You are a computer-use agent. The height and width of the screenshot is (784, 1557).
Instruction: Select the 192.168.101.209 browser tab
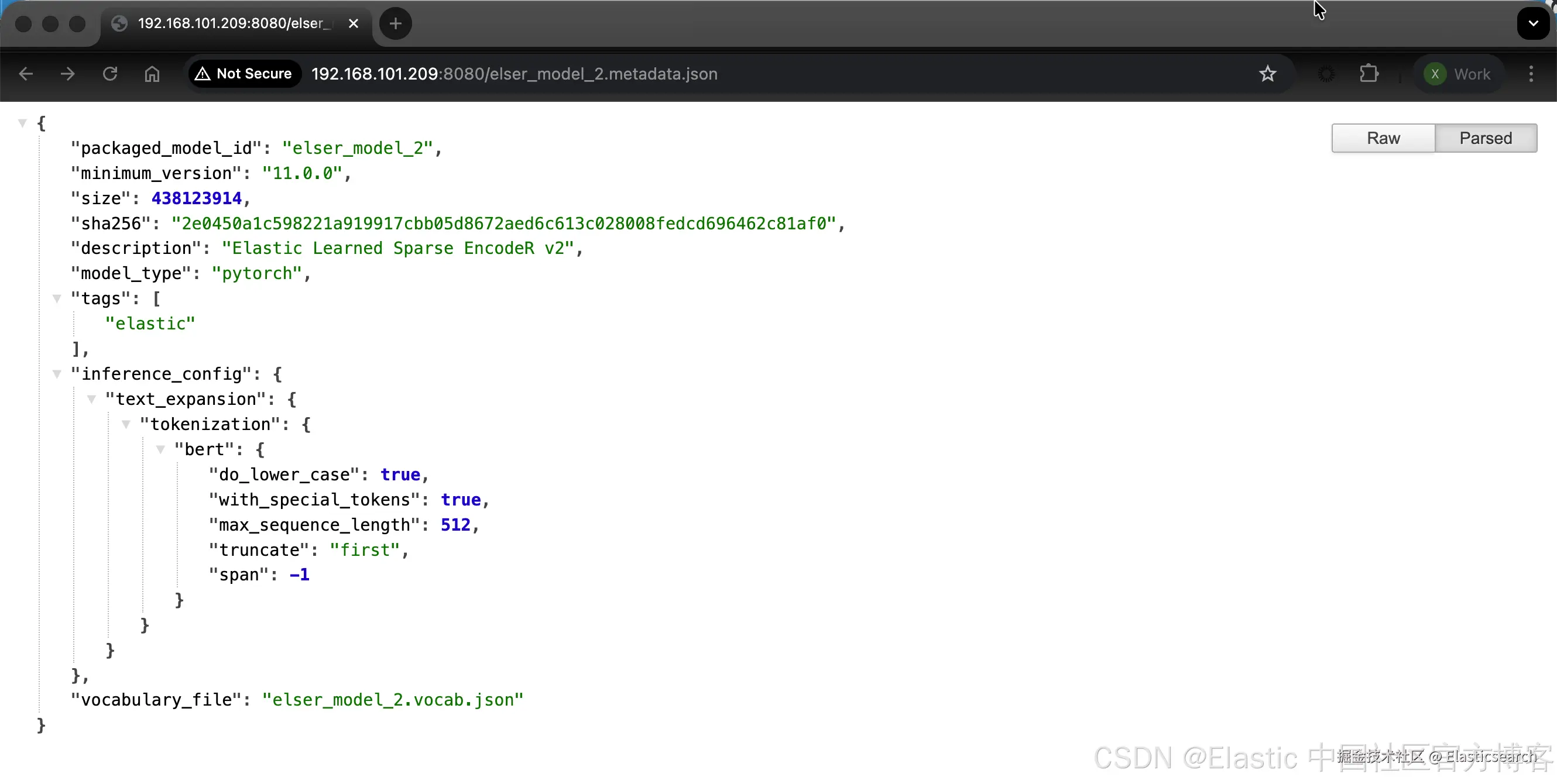(x=233, y=23)
